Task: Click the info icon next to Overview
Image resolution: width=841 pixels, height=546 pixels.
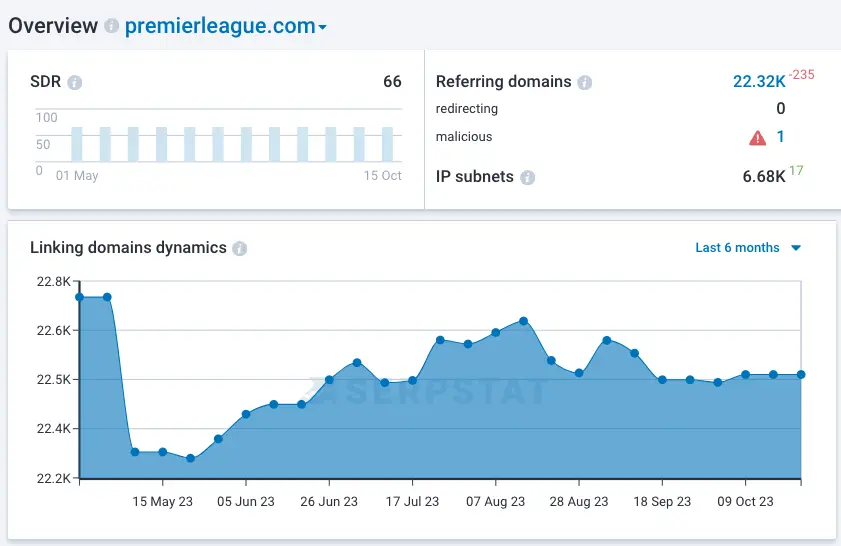Action: click(111, 27)
